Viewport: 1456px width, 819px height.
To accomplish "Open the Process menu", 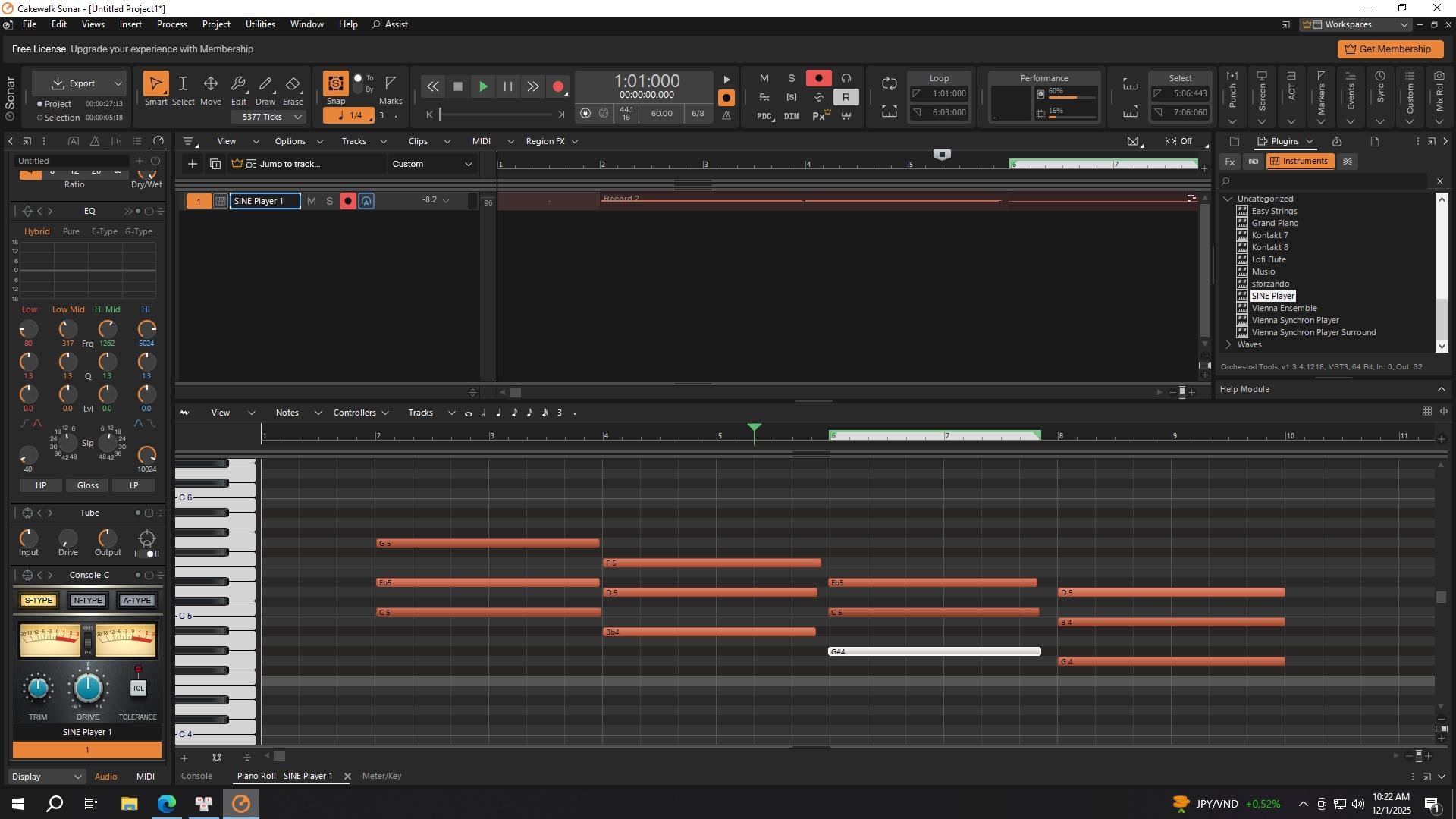I will point(171,24).
